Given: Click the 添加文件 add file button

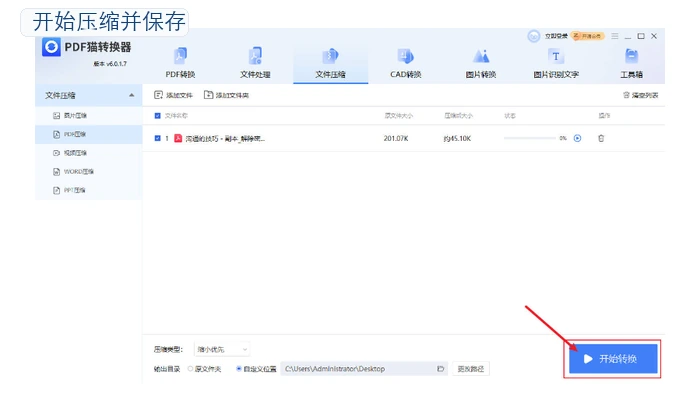Looking at the screenshot, I should pyautogui.click(x=173, y=95).
